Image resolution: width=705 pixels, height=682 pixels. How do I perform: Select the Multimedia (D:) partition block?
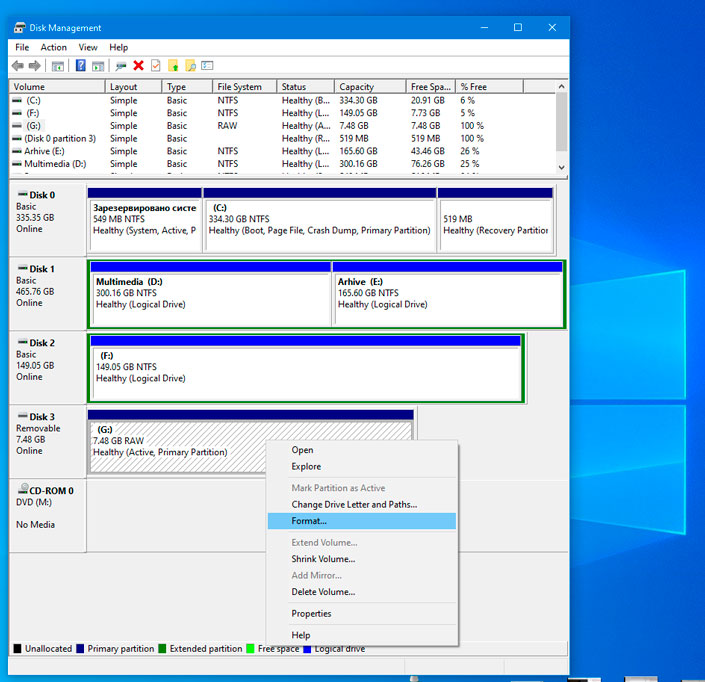pyautogui.click(x=210, y=294)
